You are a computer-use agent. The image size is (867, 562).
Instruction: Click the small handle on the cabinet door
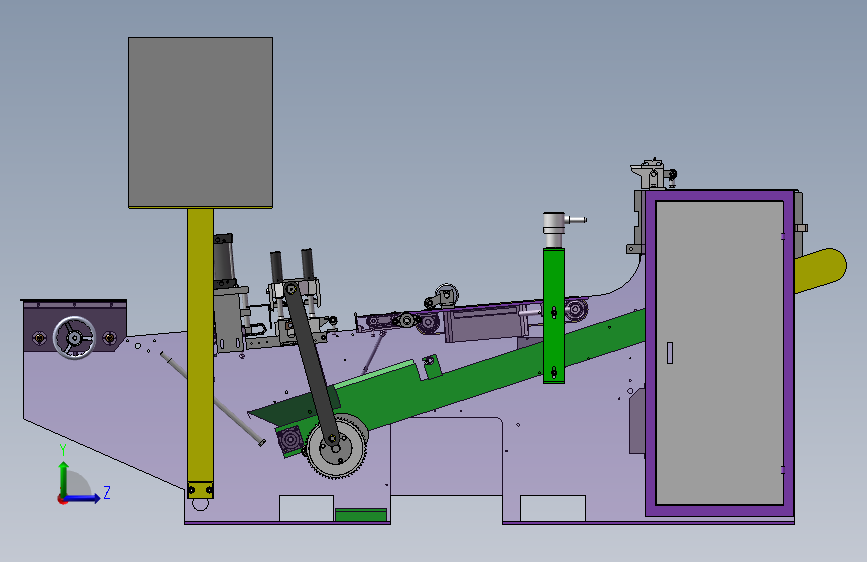tap(670, 353)
